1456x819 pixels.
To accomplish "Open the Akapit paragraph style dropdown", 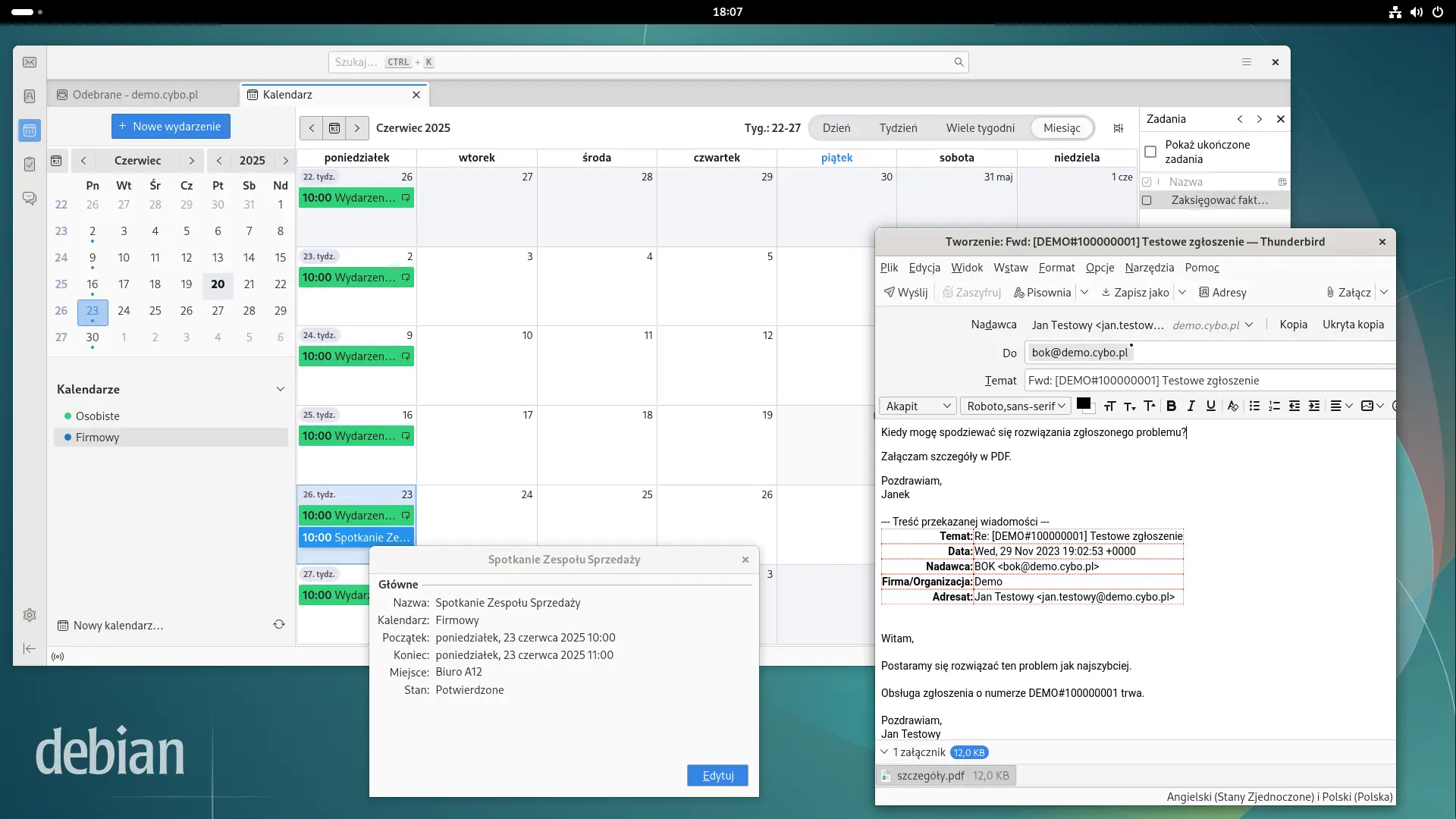I will coord(917,406).
